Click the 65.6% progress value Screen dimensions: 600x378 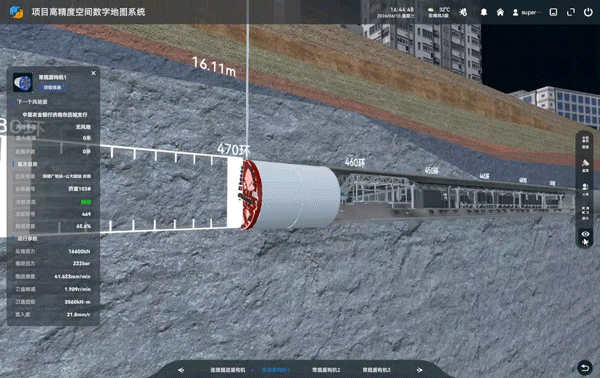point(83,226)
